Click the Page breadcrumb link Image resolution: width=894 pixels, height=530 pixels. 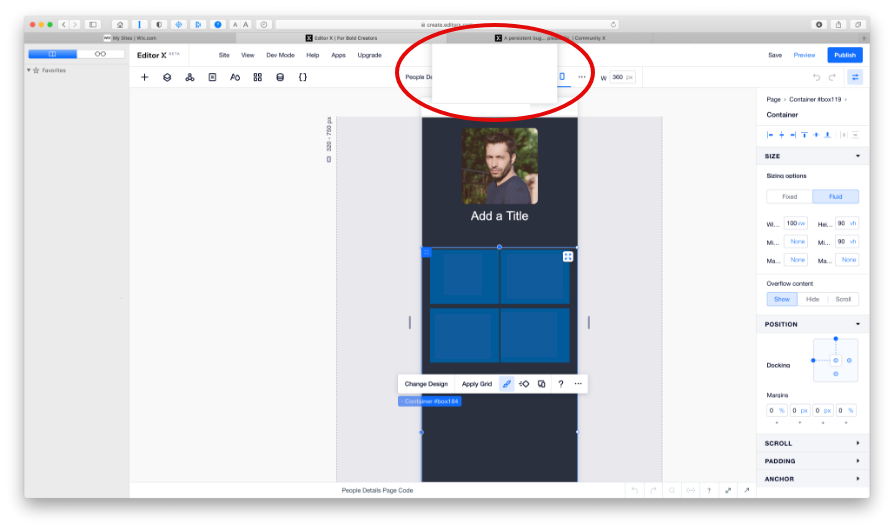click(773, 99)
